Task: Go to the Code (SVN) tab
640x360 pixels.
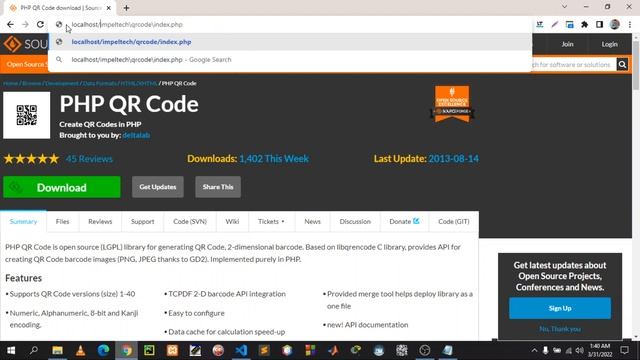Action: 190,222
